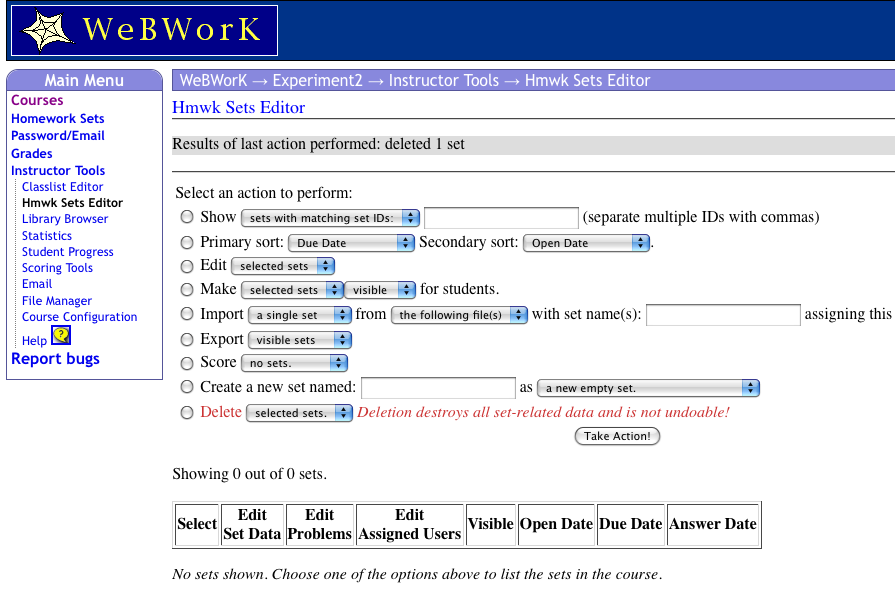Open the Email instructor tool link
The image size is (895, 594).
click(37, 284)
